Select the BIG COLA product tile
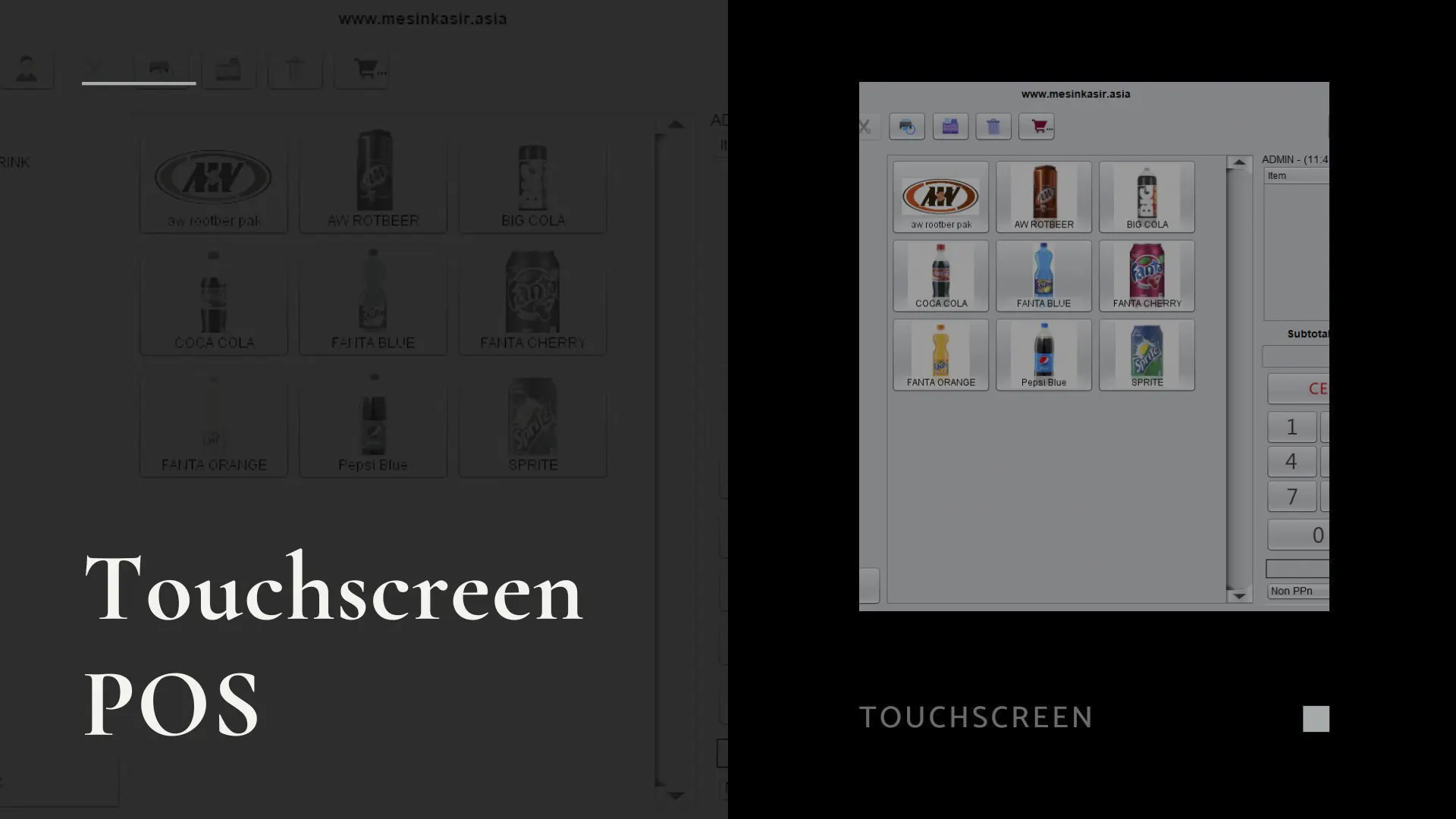Screen dimensions: 1456x819 pyautogui.click(x=1147, y=197)
